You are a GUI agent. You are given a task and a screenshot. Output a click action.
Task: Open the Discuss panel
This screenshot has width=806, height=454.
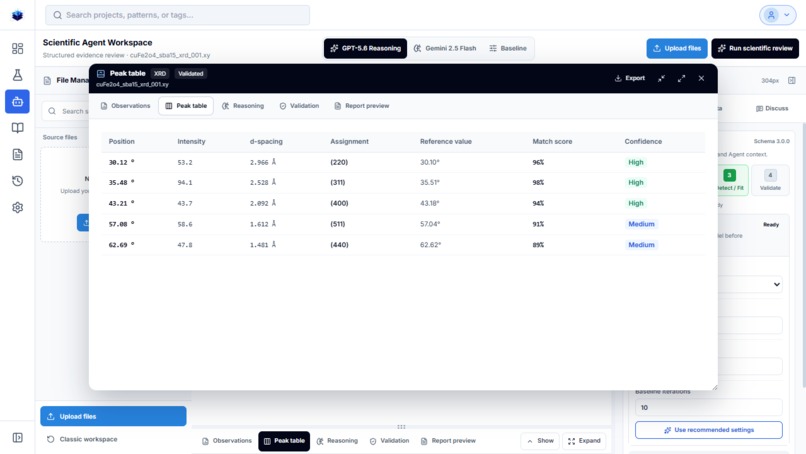coord(772,108)
